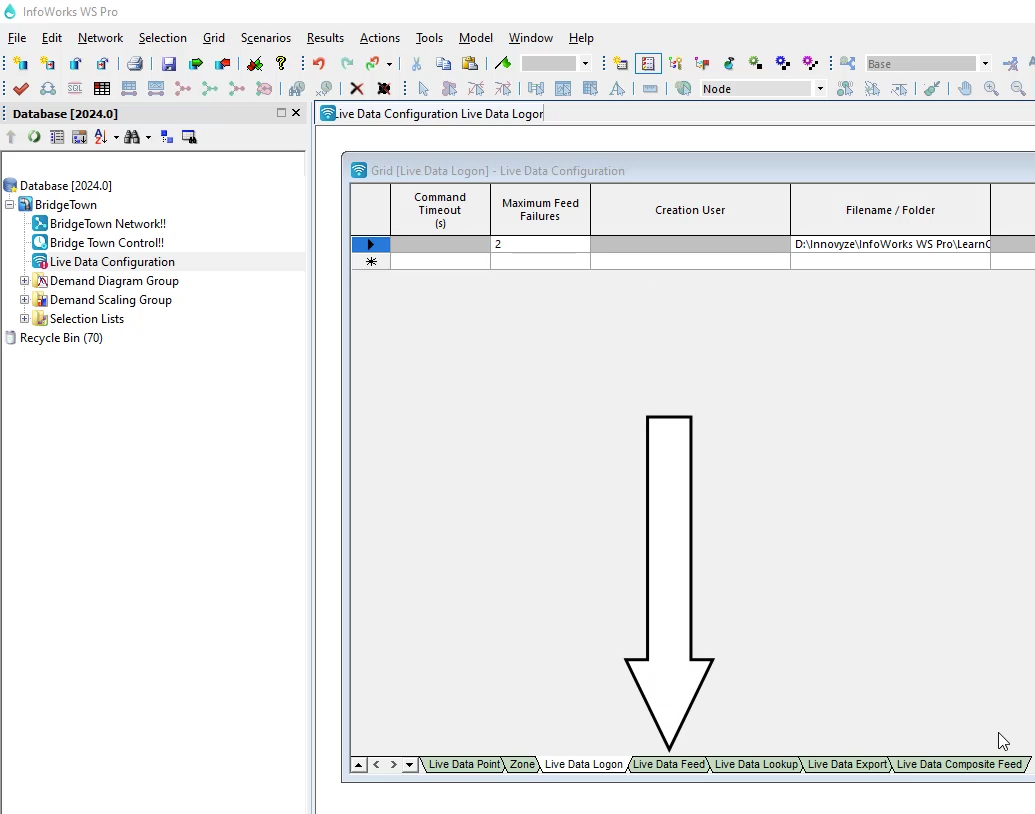Click the Undo arrow icon
Screen dimensions: 1035x814
coord(317,62)
